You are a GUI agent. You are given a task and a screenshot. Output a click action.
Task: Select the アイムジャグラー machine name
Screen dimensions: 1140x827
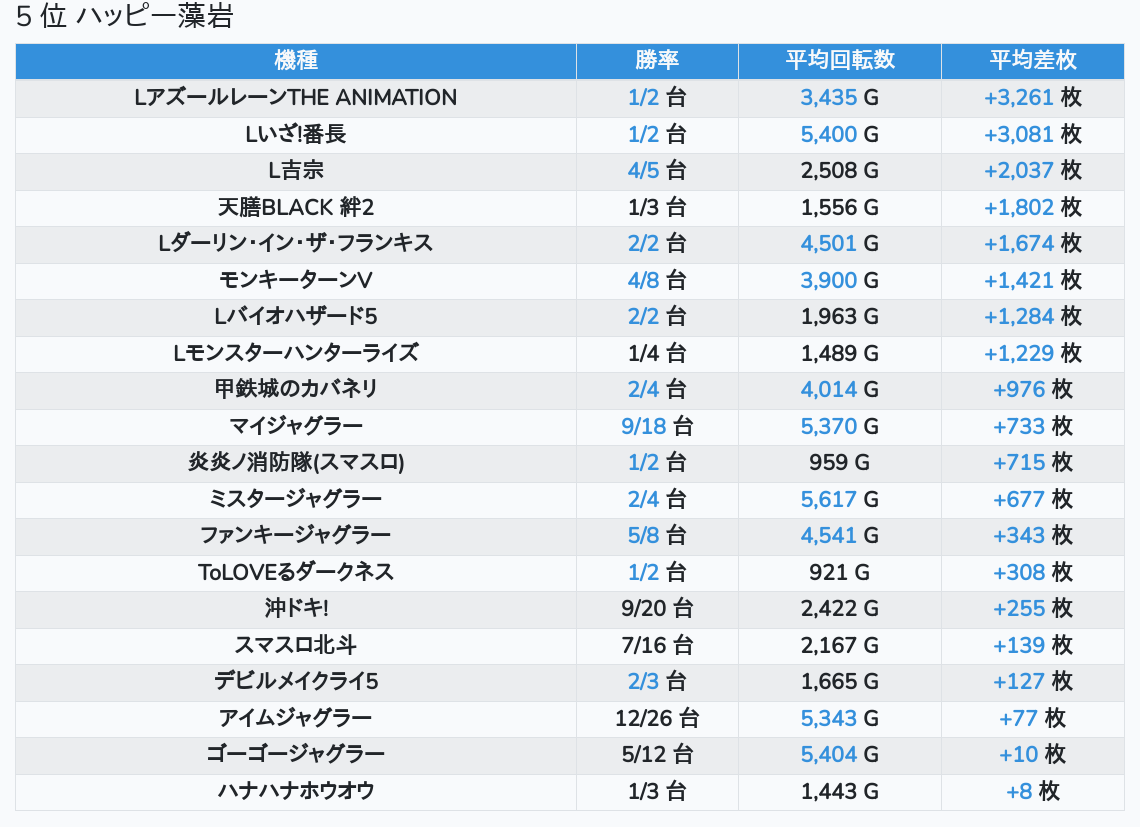tap(296, 719)
